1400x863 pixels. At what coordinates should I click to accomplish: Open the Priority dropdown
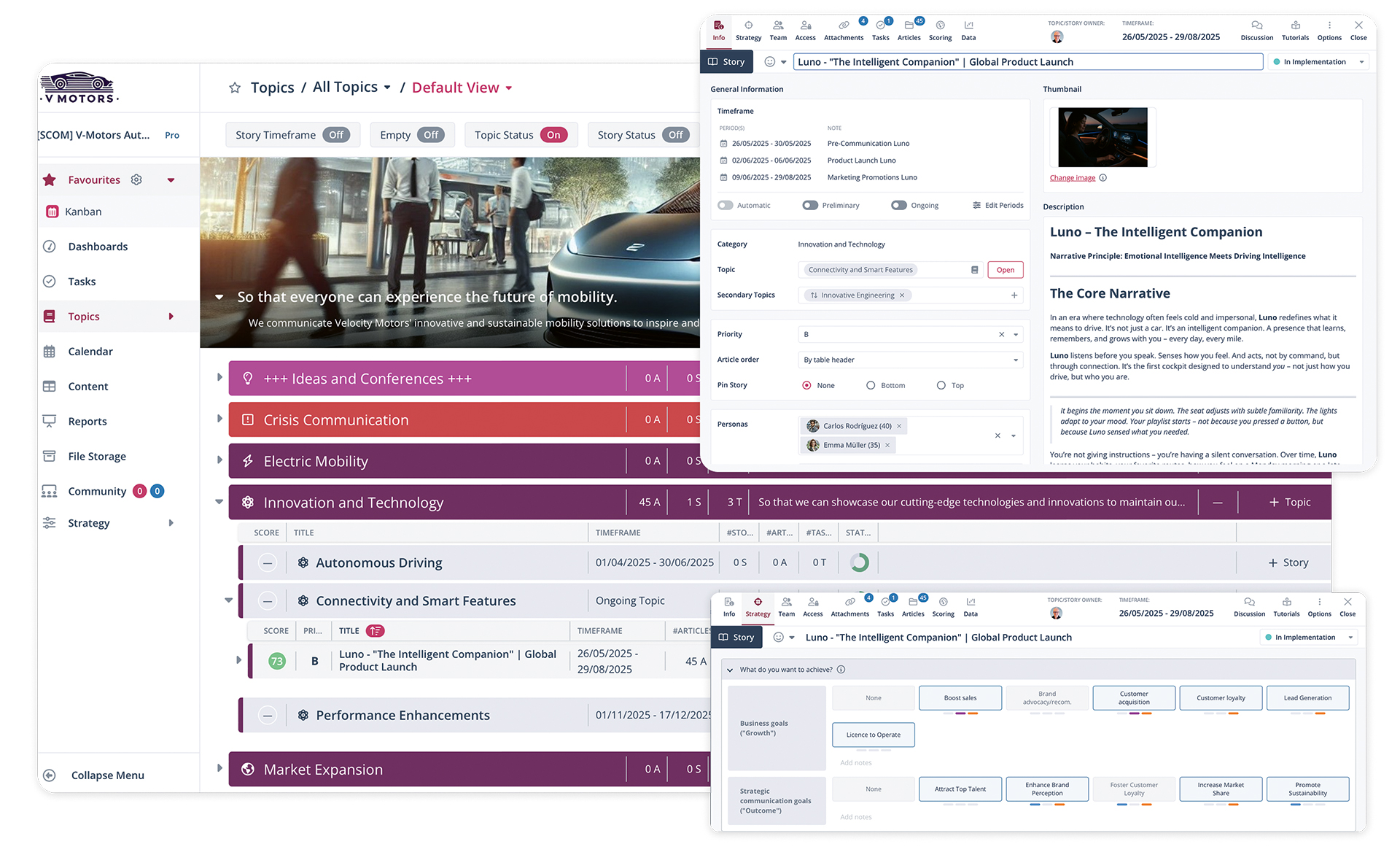[1015, 335]
